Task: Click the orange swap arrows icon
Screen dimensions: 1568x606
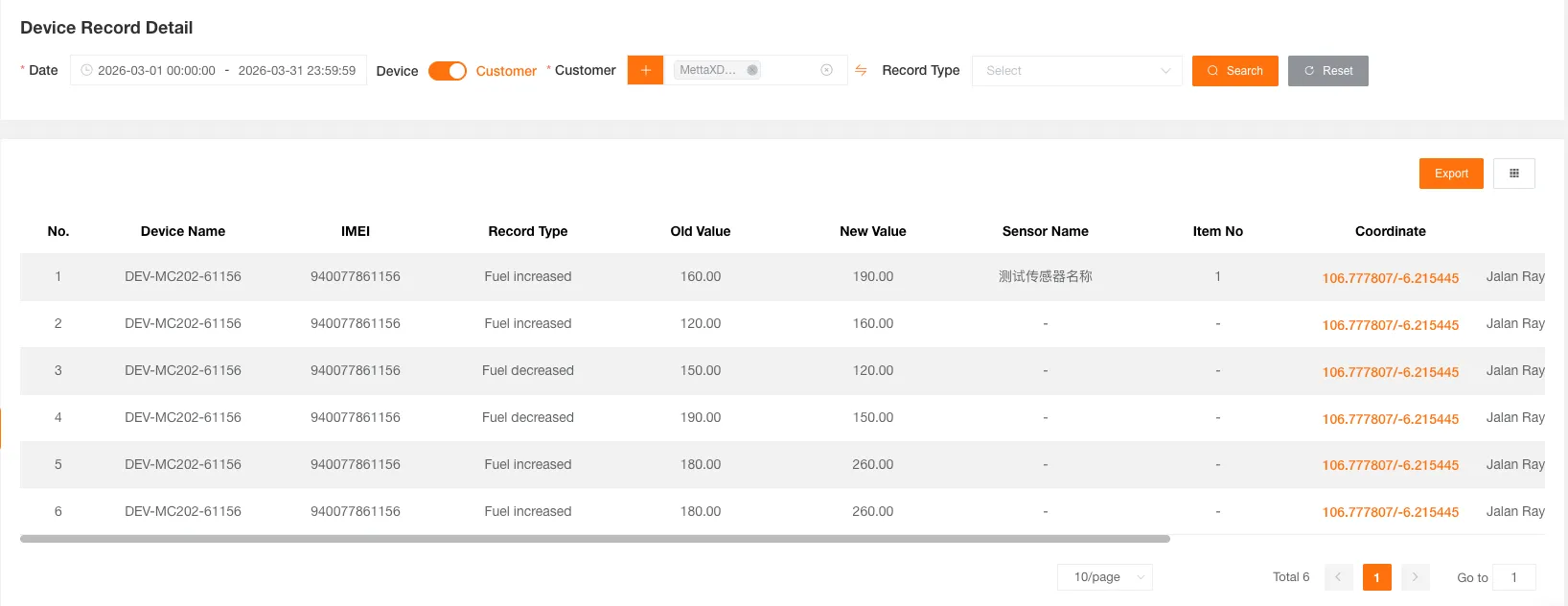Action: click(861, 70)
